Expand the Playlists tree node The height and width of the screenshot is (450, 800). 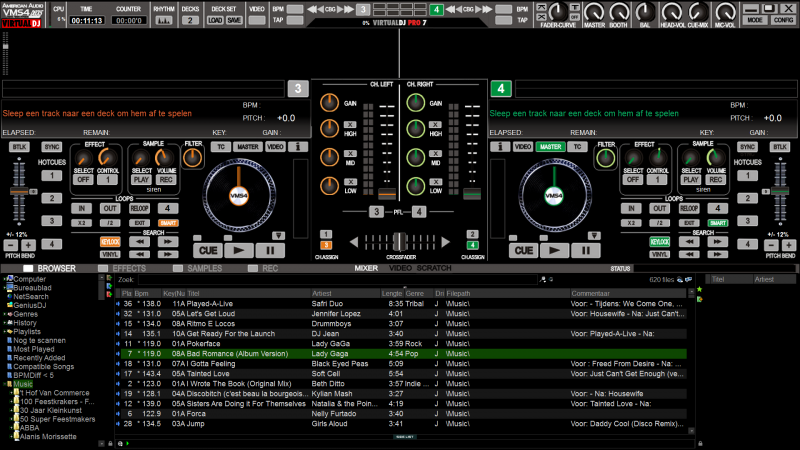coord(5,332)
